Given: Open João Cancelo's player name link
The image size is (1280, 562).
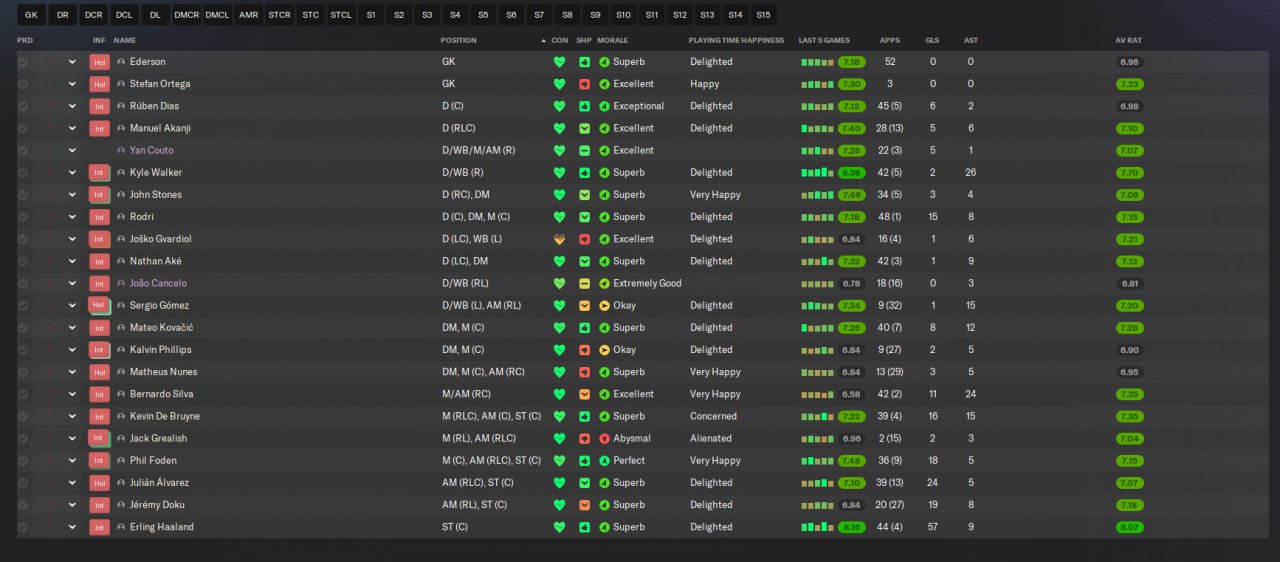Looking at the screenshot, I should click(x=158, y=283).
